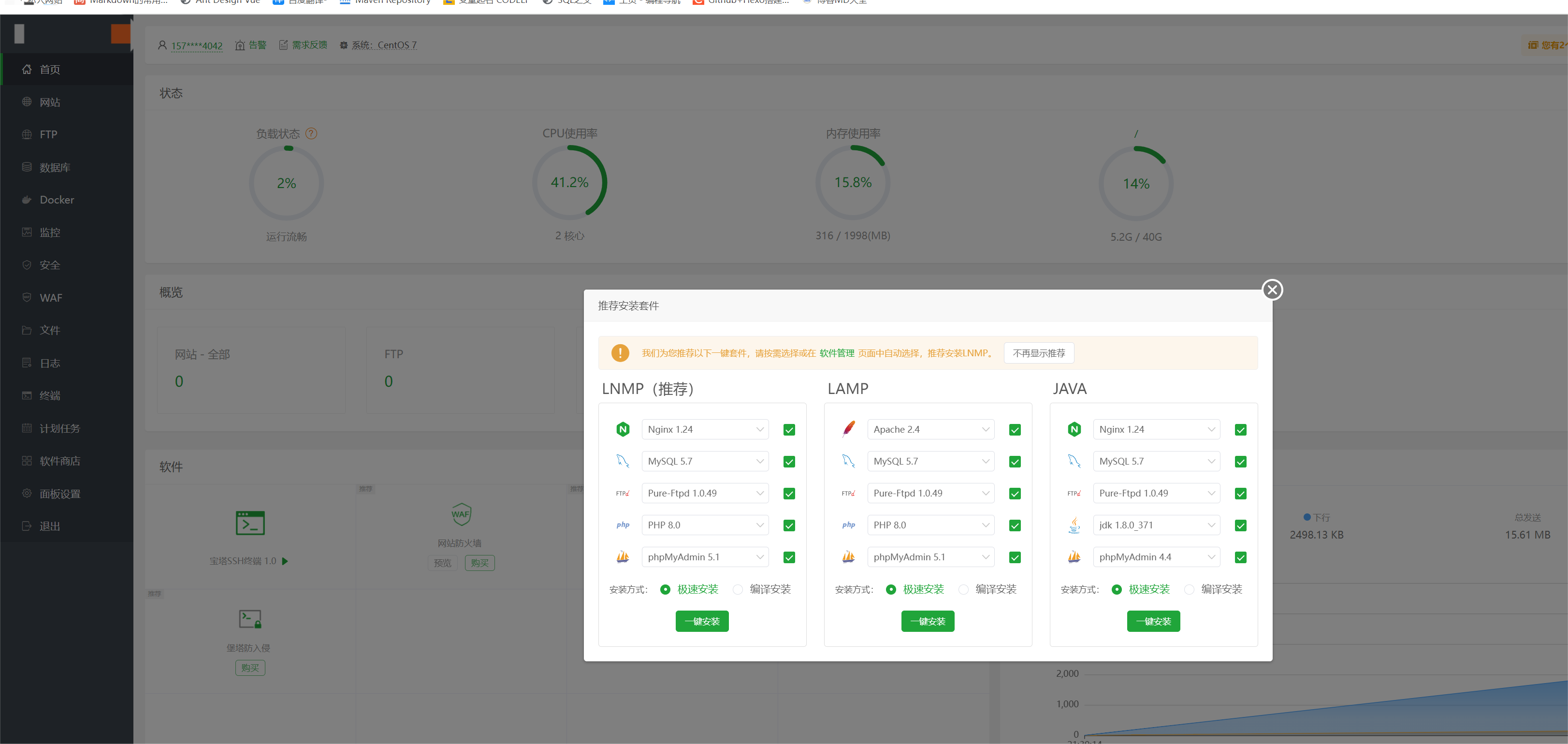1568x744 pixels.
Task: Click the Nginx icon in LNMP column
Action: click(623, 429)
